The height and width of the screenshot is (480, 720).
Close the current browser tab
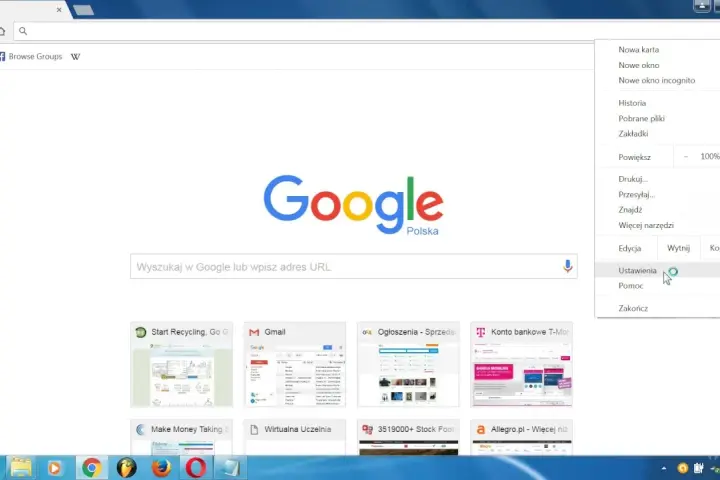(59, 10)
